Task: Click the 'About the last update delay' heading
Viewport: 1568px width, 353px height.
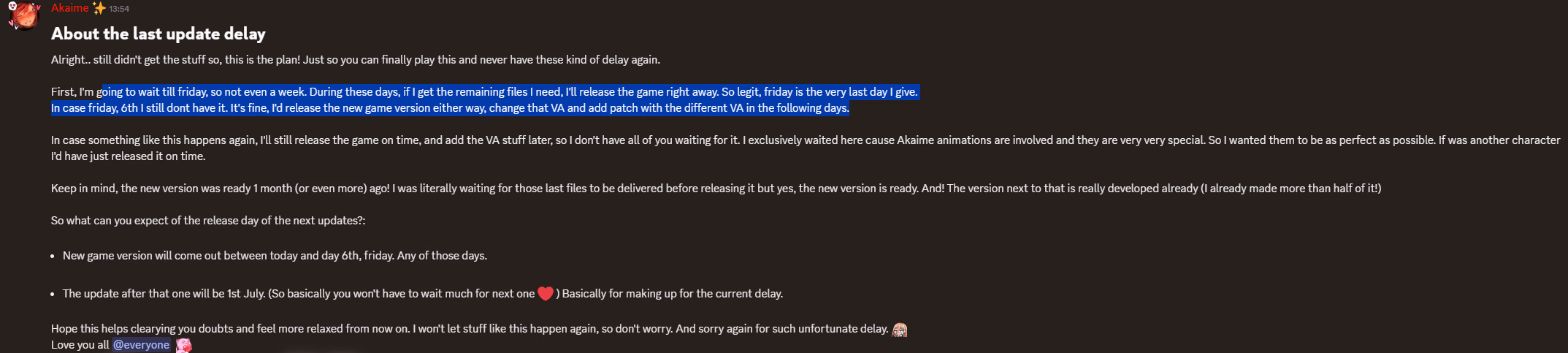Action: [x=158, y=34]
